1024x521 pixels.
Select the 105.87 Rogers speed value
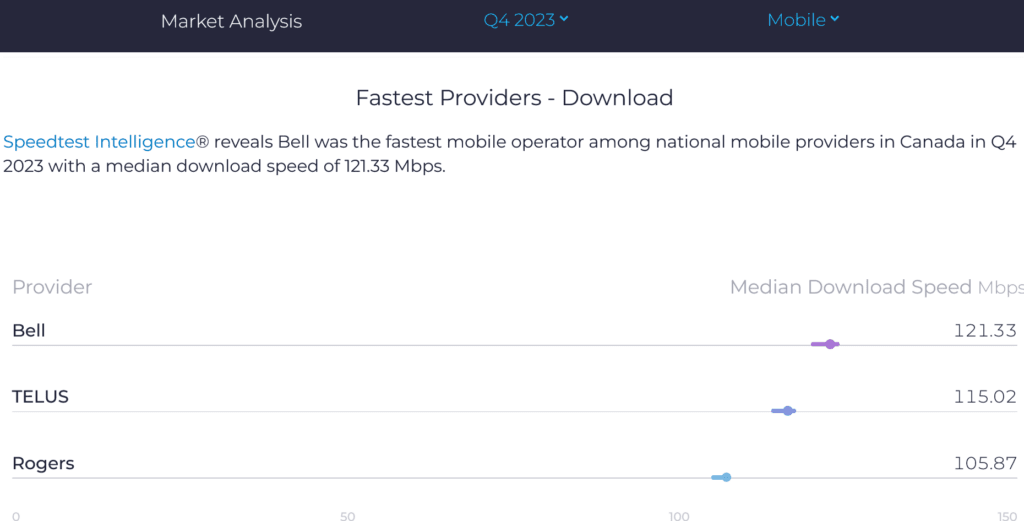985,464
